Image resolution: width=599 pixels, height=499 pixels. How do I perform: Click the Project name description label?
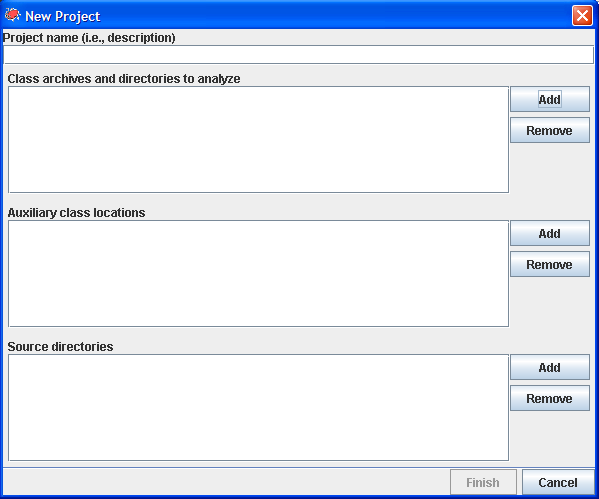(89, 38)
